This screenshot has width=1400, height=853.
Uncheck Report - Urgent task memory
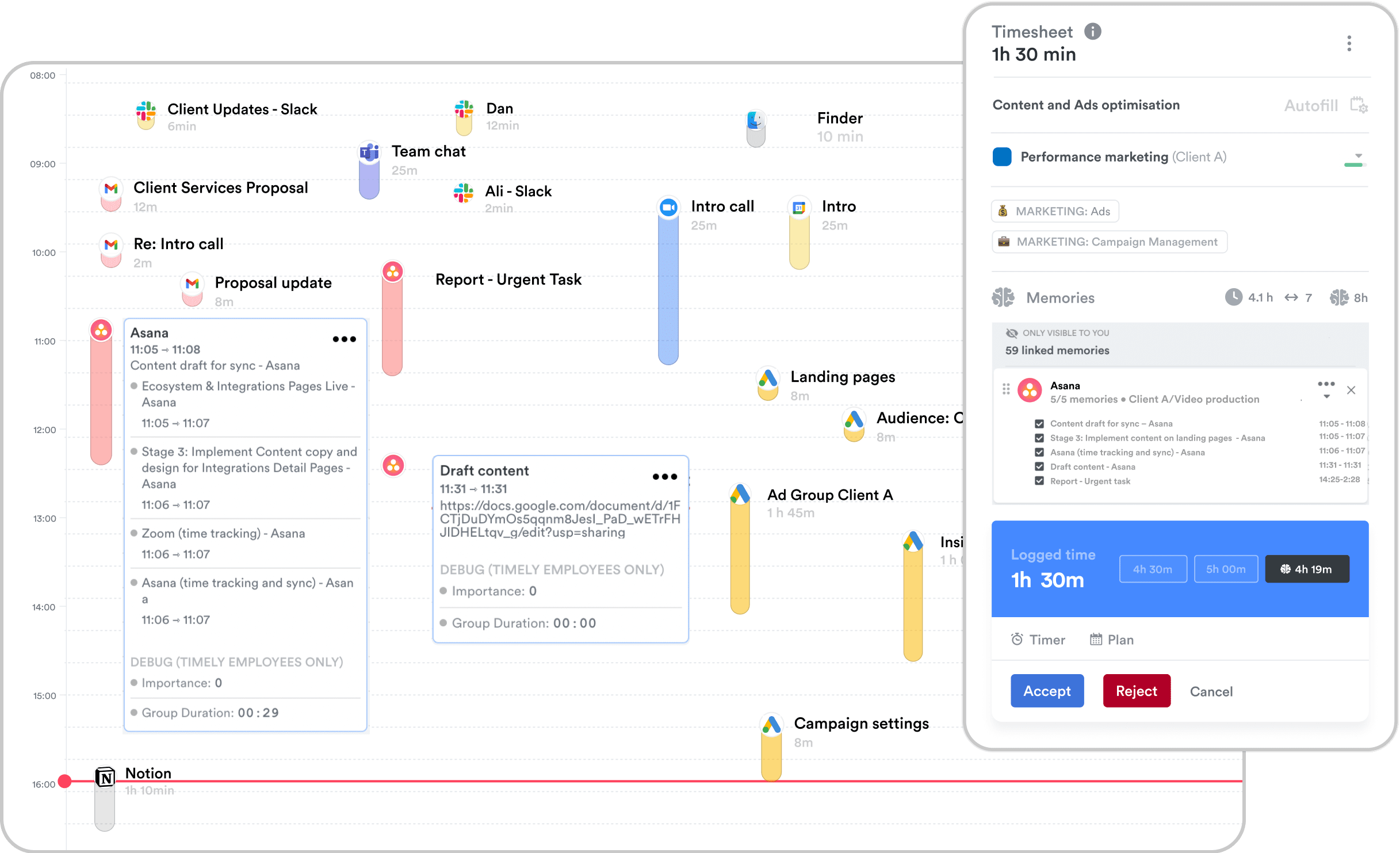pyautogui.click(x=1039, y=481)
